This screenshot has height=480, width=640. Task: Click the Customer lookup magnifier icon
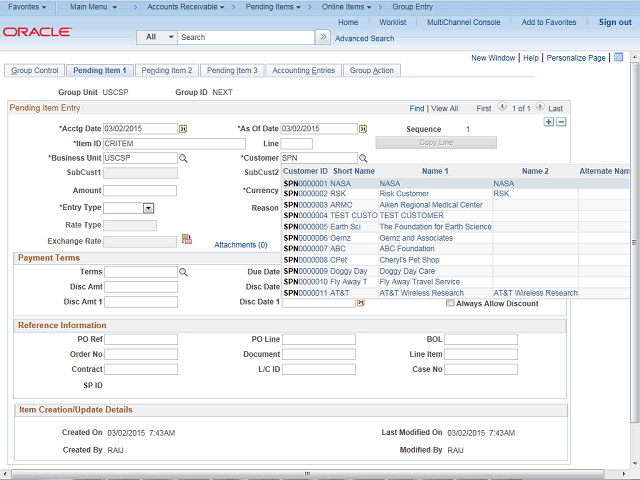tap(363, 158)
